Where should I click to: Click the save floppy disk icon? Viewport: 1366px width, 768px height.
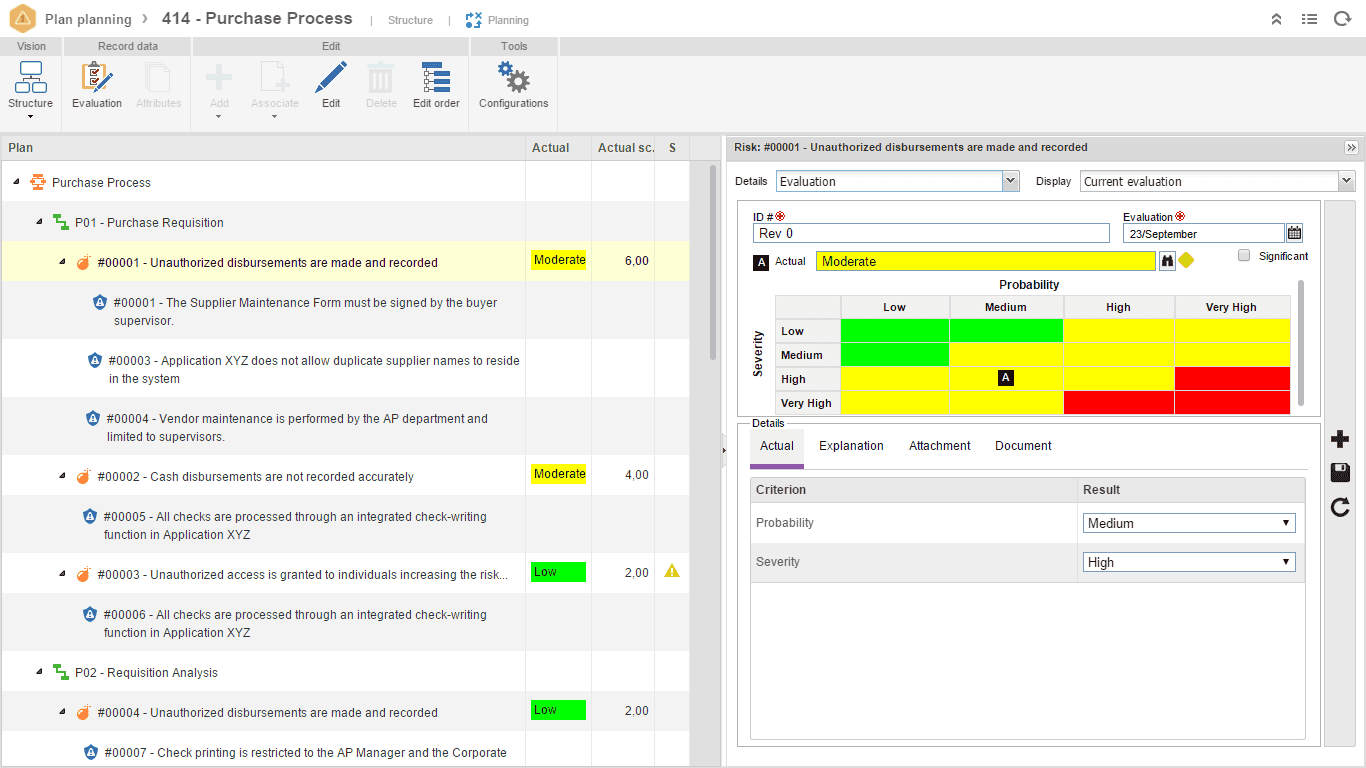point(1341,473)
